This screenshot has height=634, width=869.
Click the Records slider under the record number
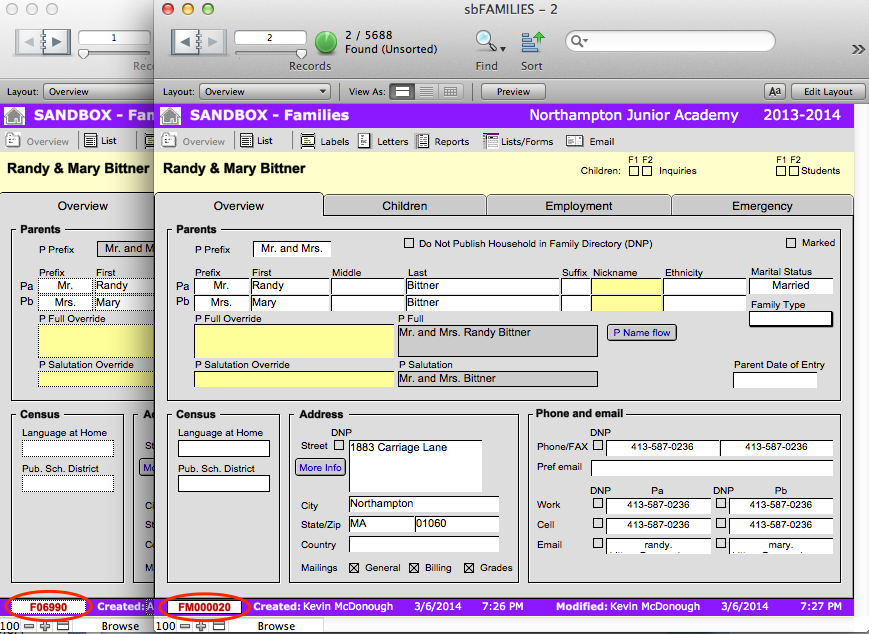[270, 53]
